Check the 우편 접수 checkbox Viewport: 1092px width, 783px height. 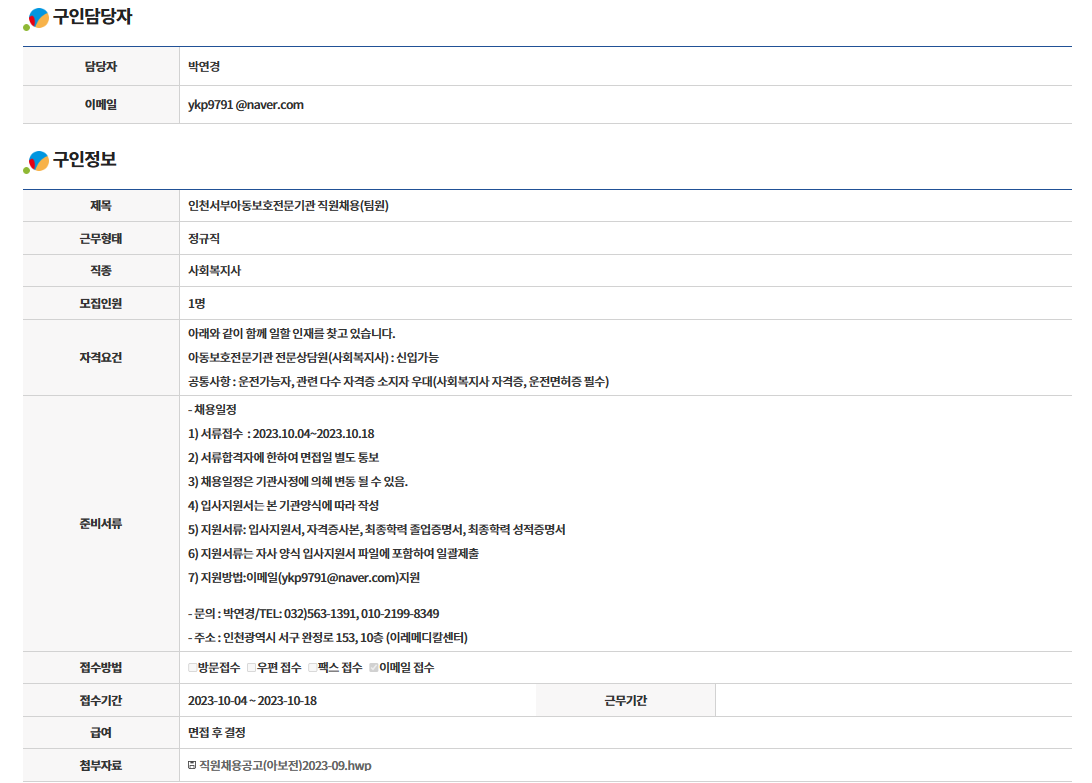[252, 668]
